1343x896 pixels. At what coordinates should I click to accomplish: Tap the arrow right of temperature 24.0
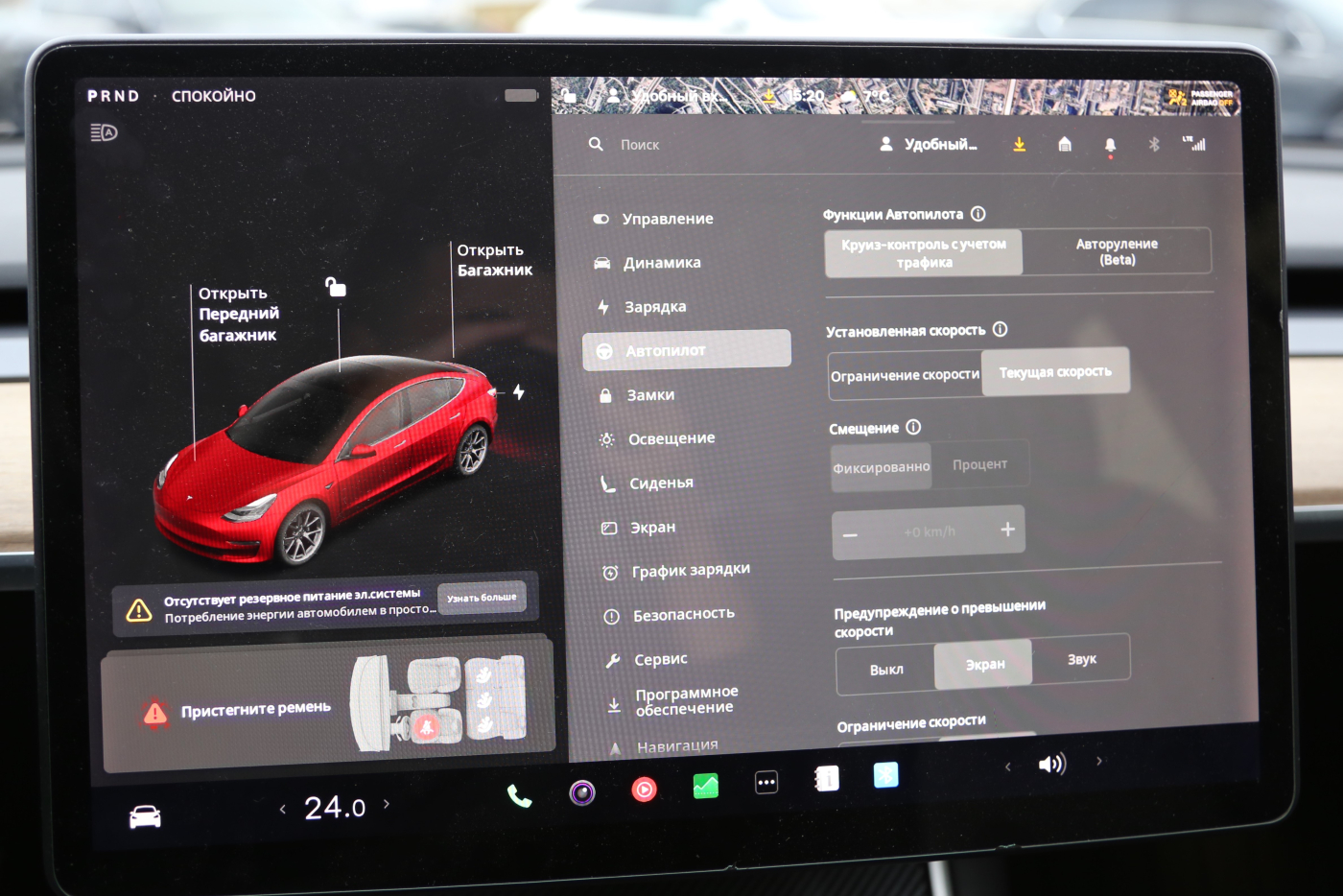pos(388,807)
